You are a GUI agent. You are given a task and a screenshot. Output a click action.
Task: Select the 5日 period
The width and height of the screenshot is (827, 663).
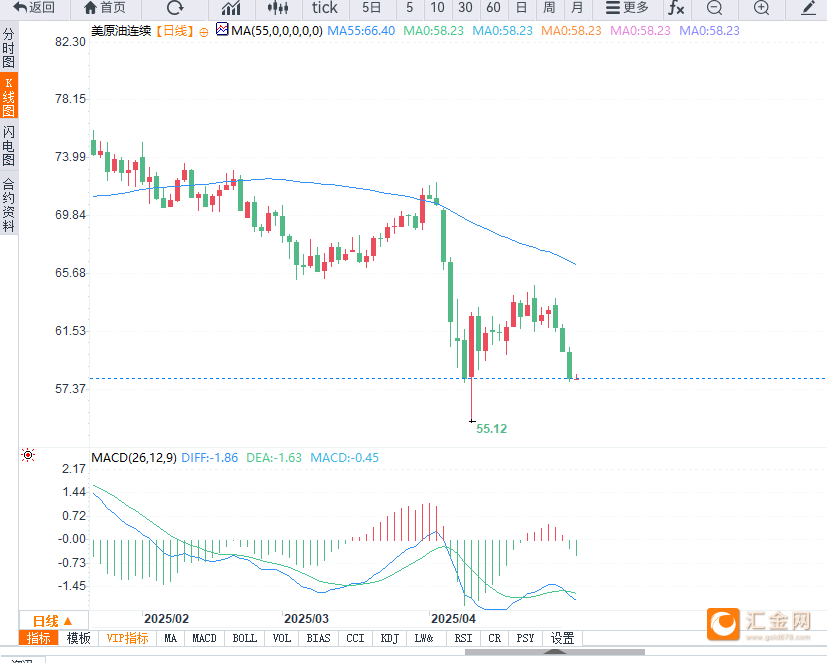[x=371, y=8]
